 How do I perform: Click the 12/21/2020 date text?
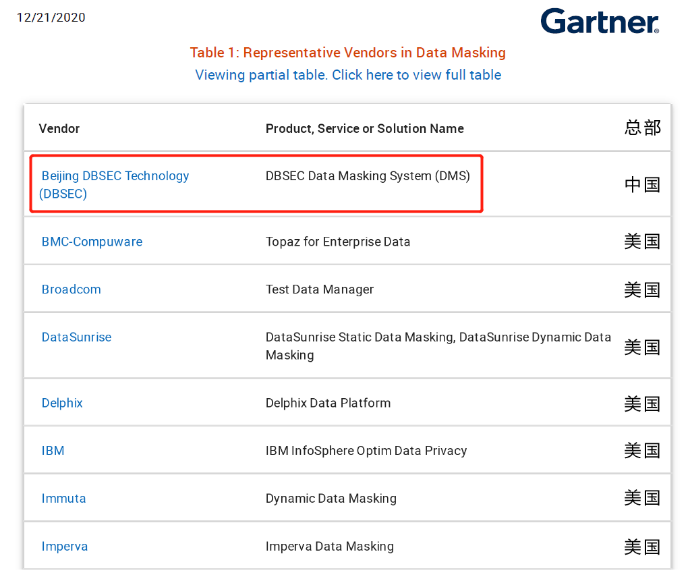pyautogui.click(x=51, y=18)
